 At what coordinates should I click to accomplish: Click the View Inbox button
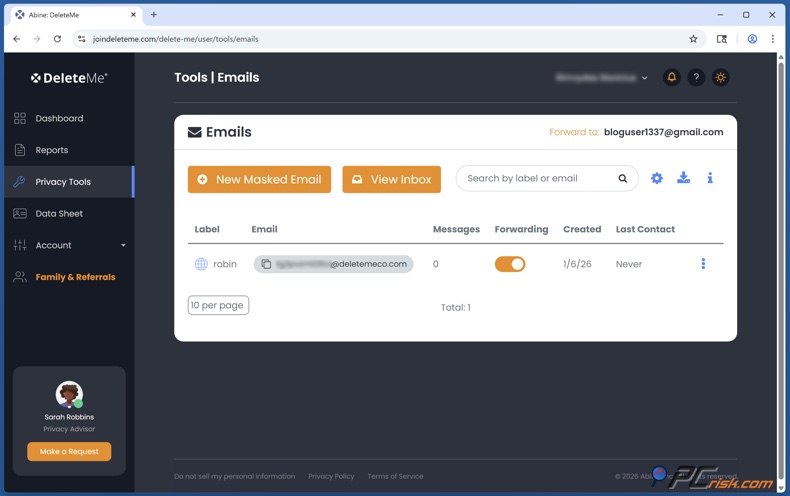coord(391,179)
